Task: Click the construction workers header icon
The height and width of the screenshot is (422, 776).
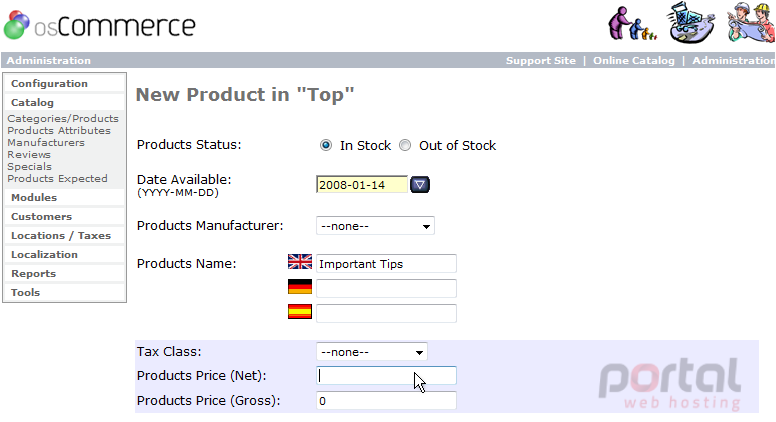Action: [x=751, y=22]
